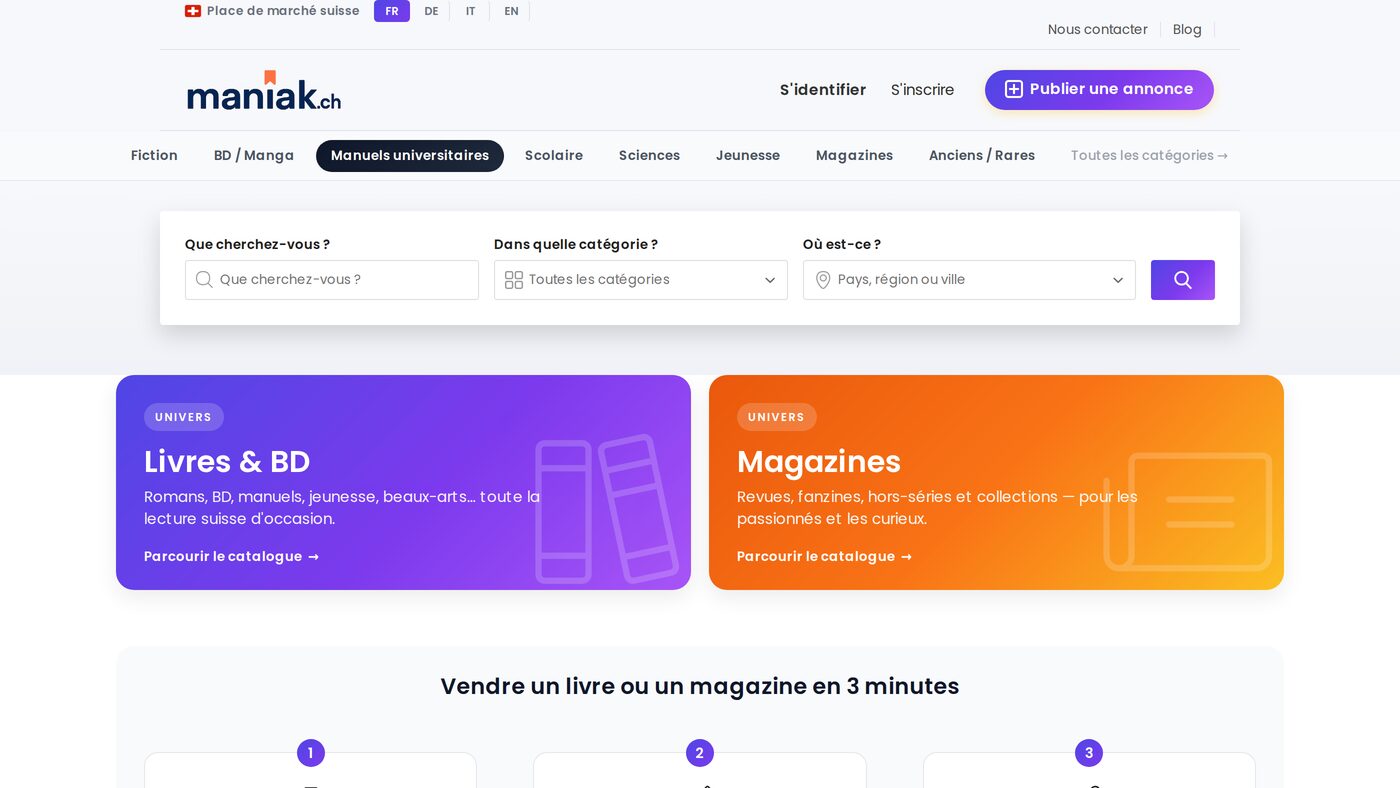Image resolution: width=1400 pixels, height=788 pixels.
Task: Click Publier une annonce button
Action: click(1099, 90)
